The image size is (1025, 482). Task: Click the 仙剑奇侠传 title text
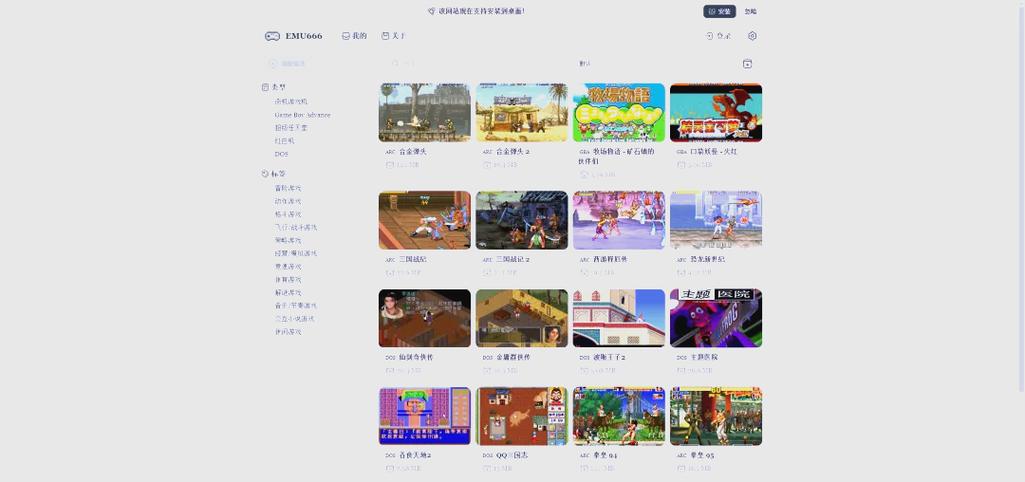pyautogui.click(x=416, y=358)
